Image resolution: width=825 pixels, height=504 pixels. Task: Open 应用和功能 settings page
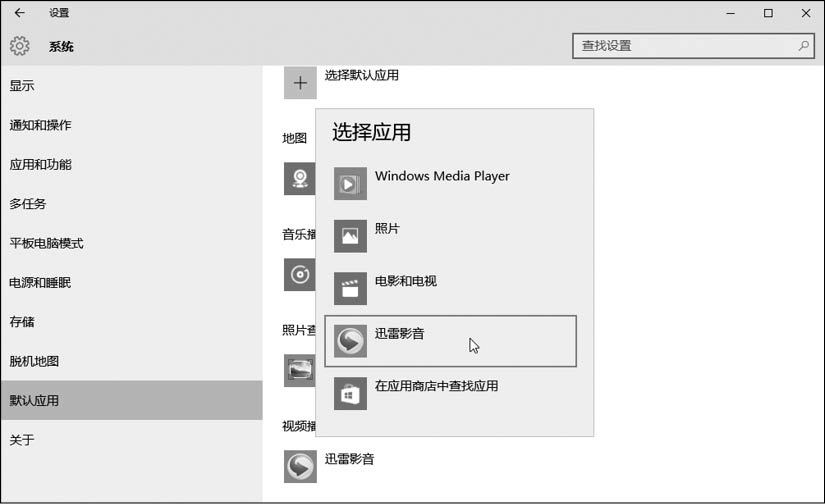coord(132,165)
